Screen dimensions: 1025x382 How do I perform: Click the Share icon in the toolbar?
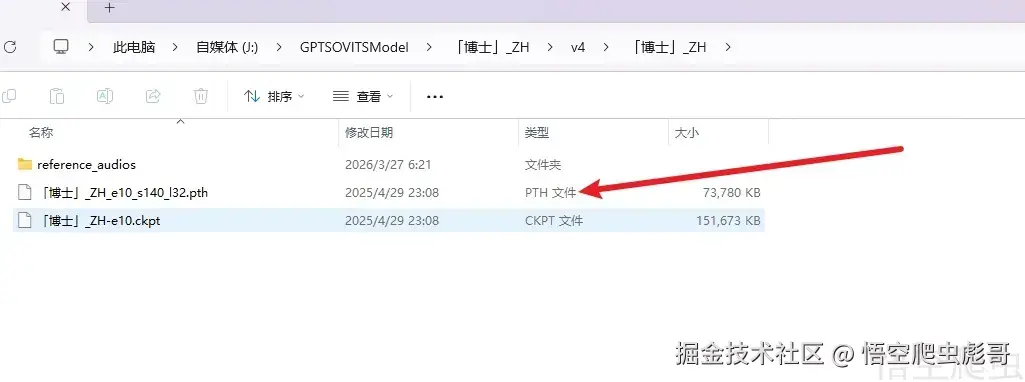[x=153, y=96]
